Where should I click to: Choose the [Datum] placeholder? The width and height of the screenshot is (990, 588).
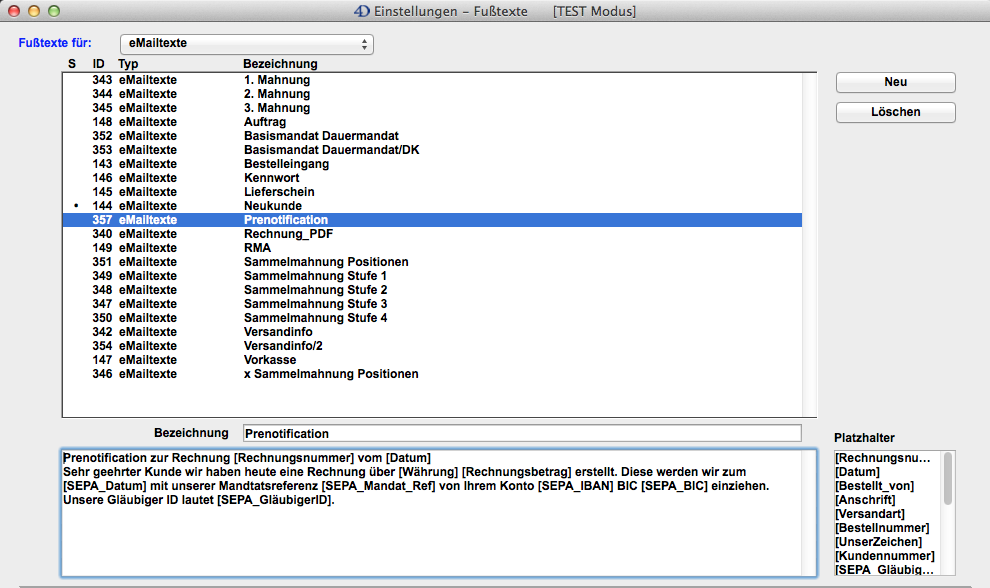pos(858,472)
